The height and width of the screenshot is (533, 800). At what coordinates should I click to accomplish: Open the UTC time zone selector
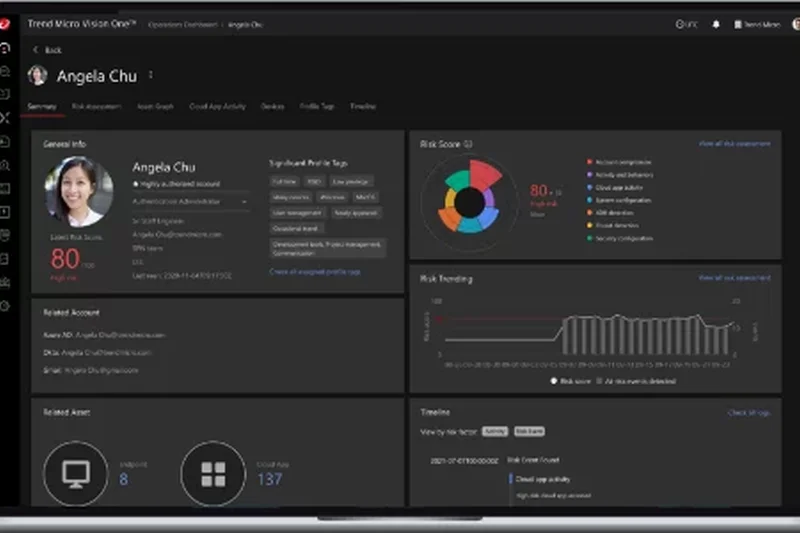click(687, 24)
